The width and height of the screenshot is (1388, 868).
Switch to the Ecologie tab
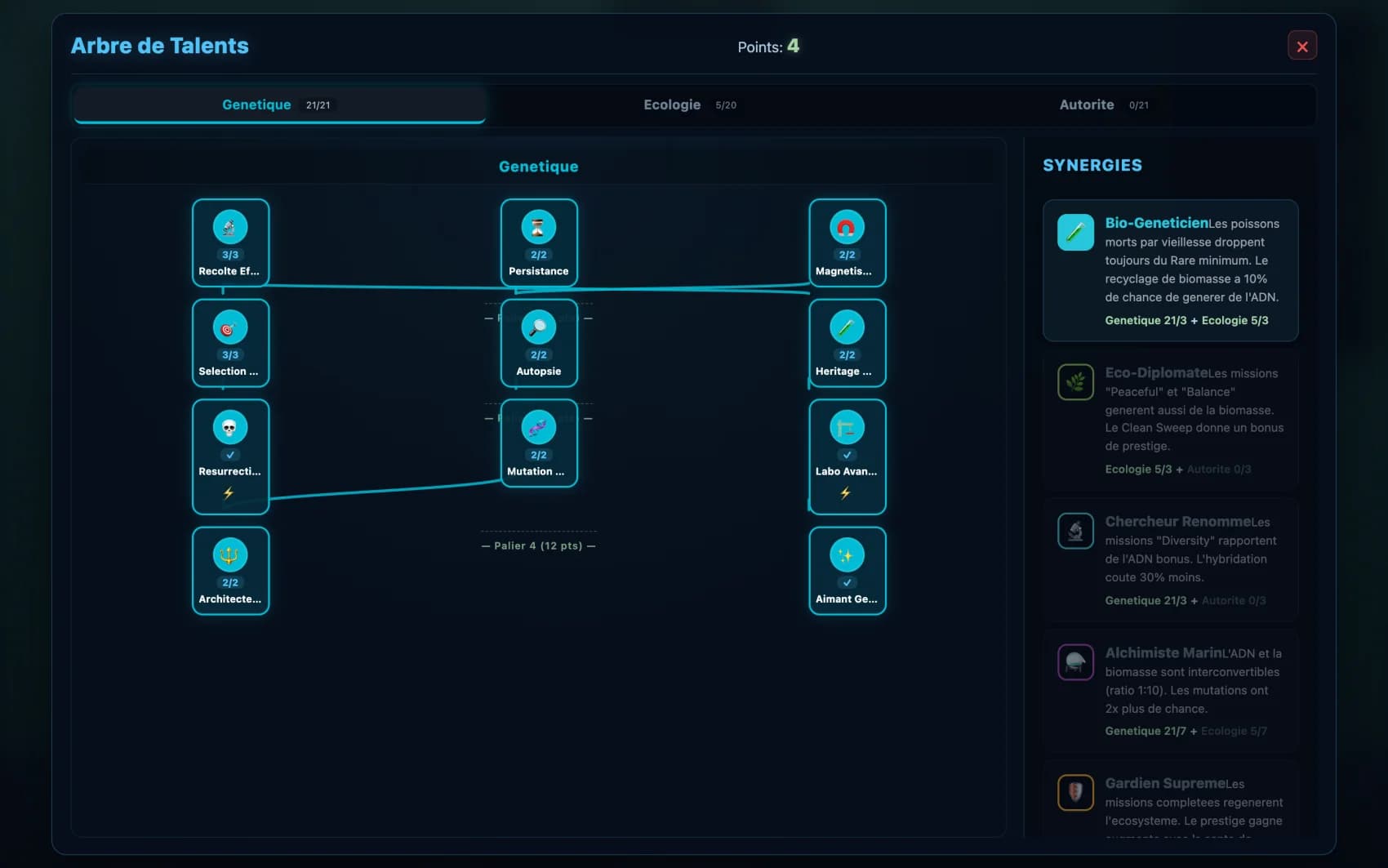690,105
